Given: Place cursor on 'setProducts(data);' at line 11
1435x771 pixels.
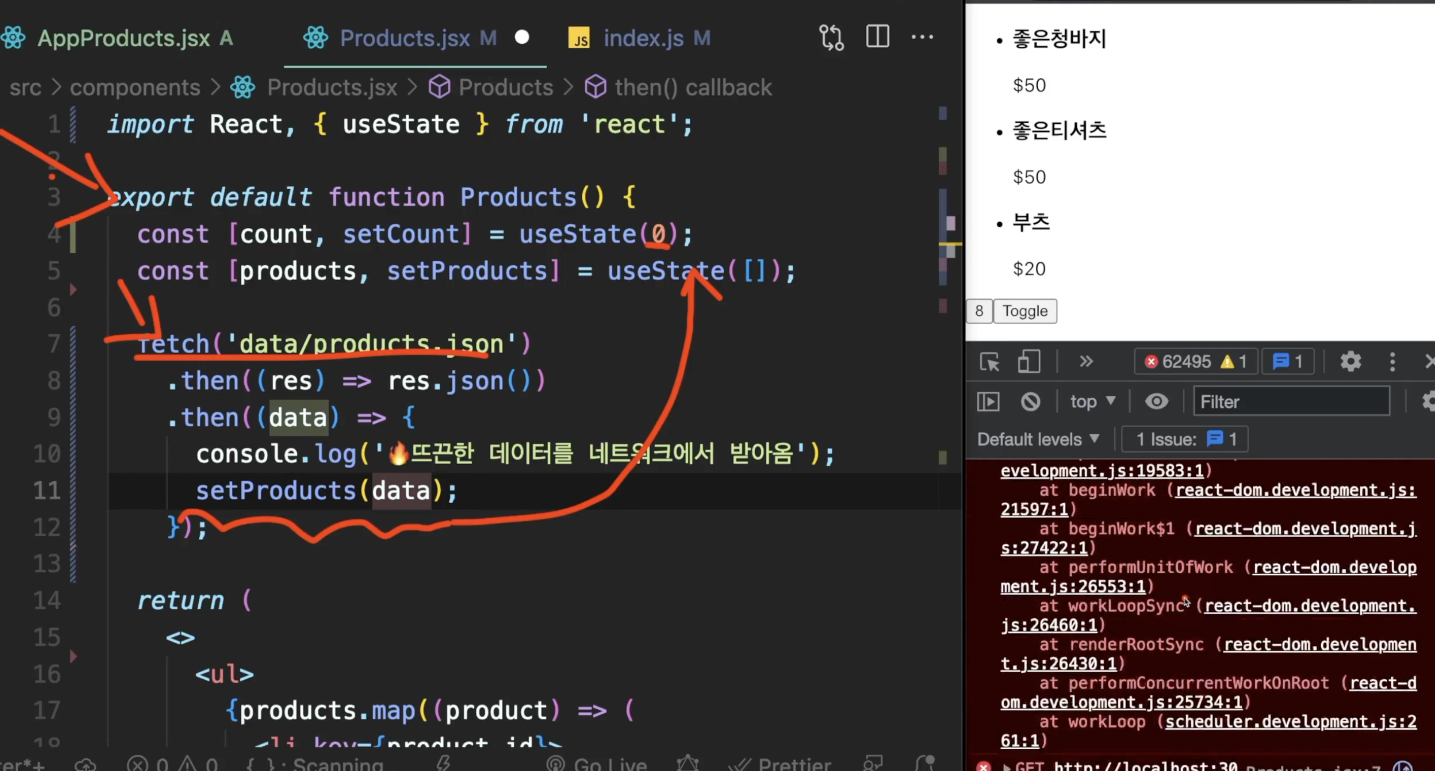Looking at the screenshot, I should click(326, 491).
